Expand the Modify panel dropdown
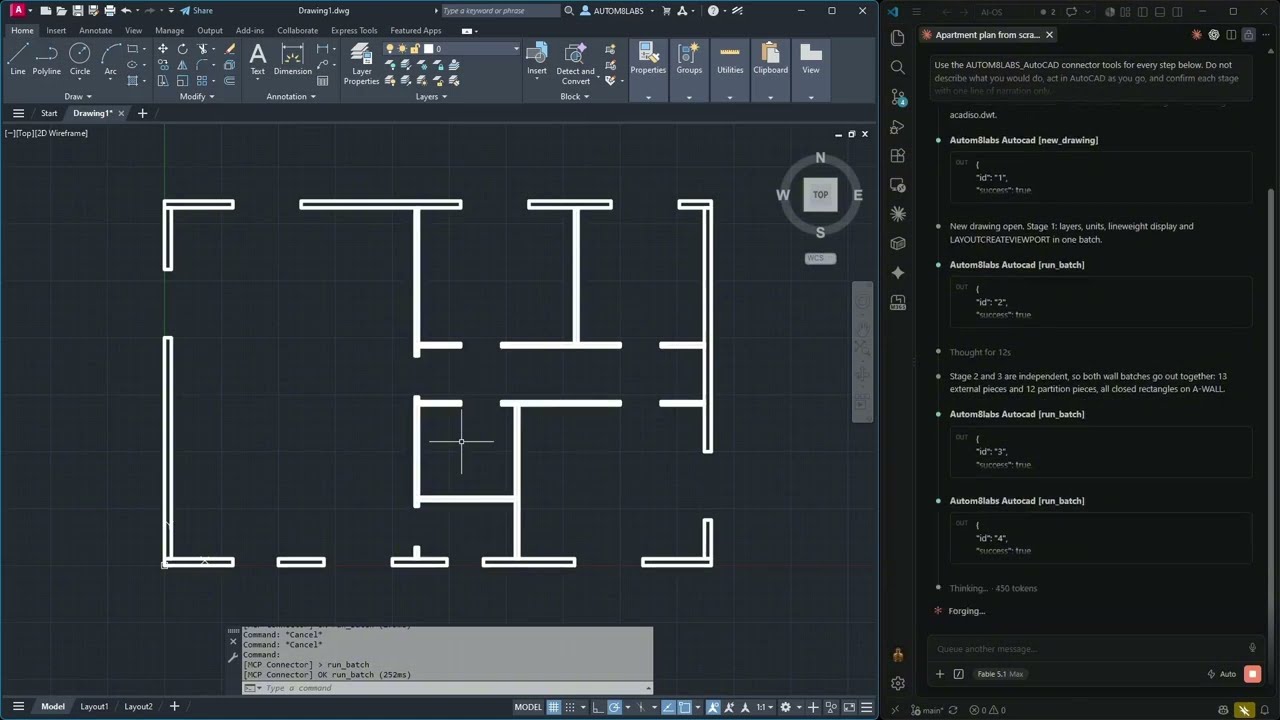1280x720 pixels. [x=196, y=97]
